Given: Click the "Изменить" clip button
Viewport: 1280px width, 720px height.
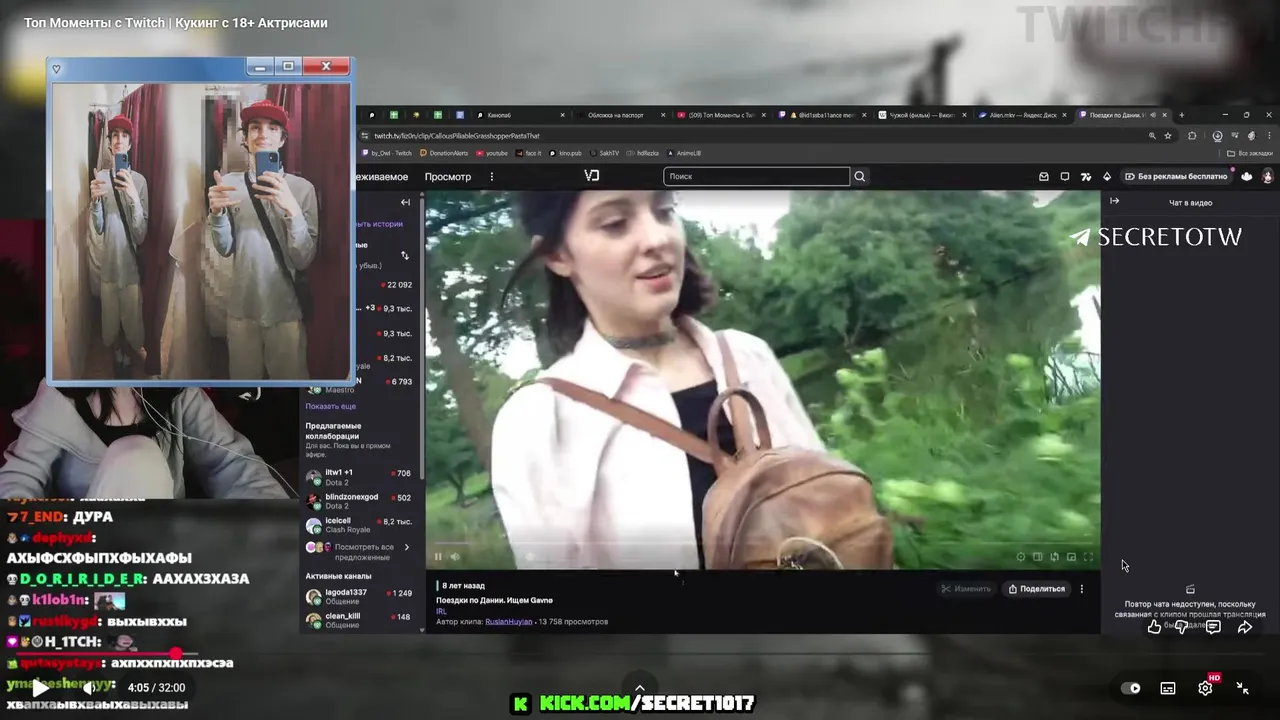Looking at the screenshot, I should 965,589.
